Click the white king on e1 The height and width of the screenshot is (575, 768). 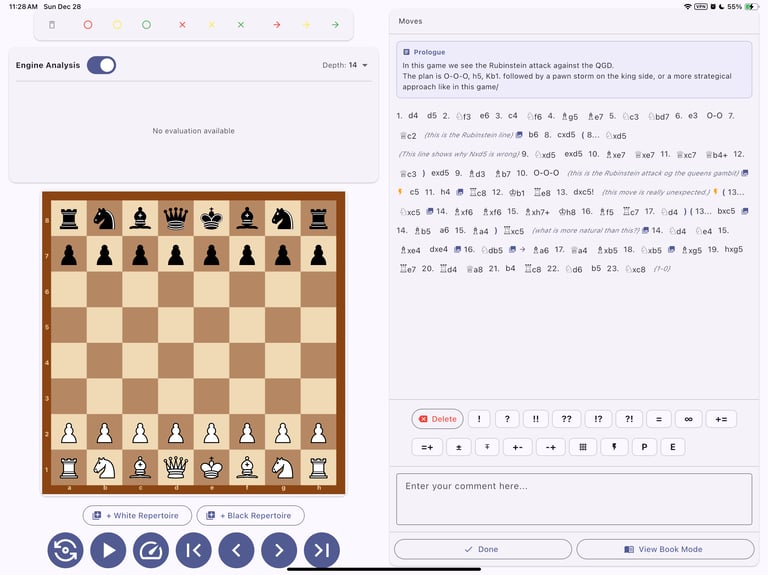pos(212,467)
